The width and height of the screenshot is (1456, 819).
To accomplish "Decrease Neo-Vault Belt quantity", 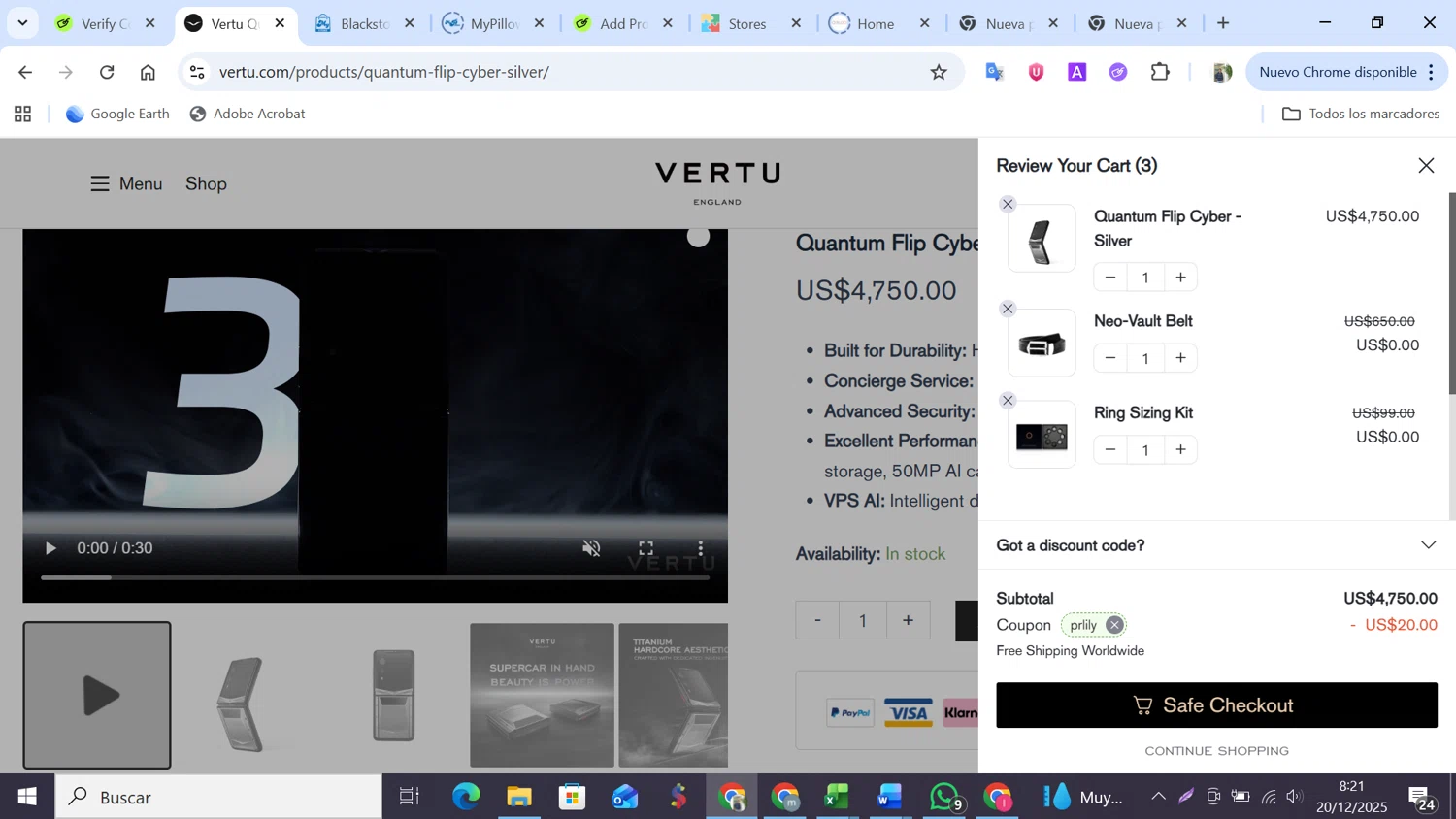I will [x=1110, y=358].
